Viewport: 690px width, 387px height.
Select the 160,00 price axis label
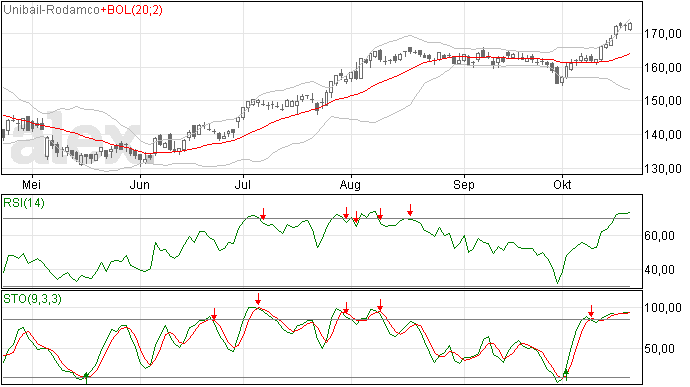click(x=663, y=68)
